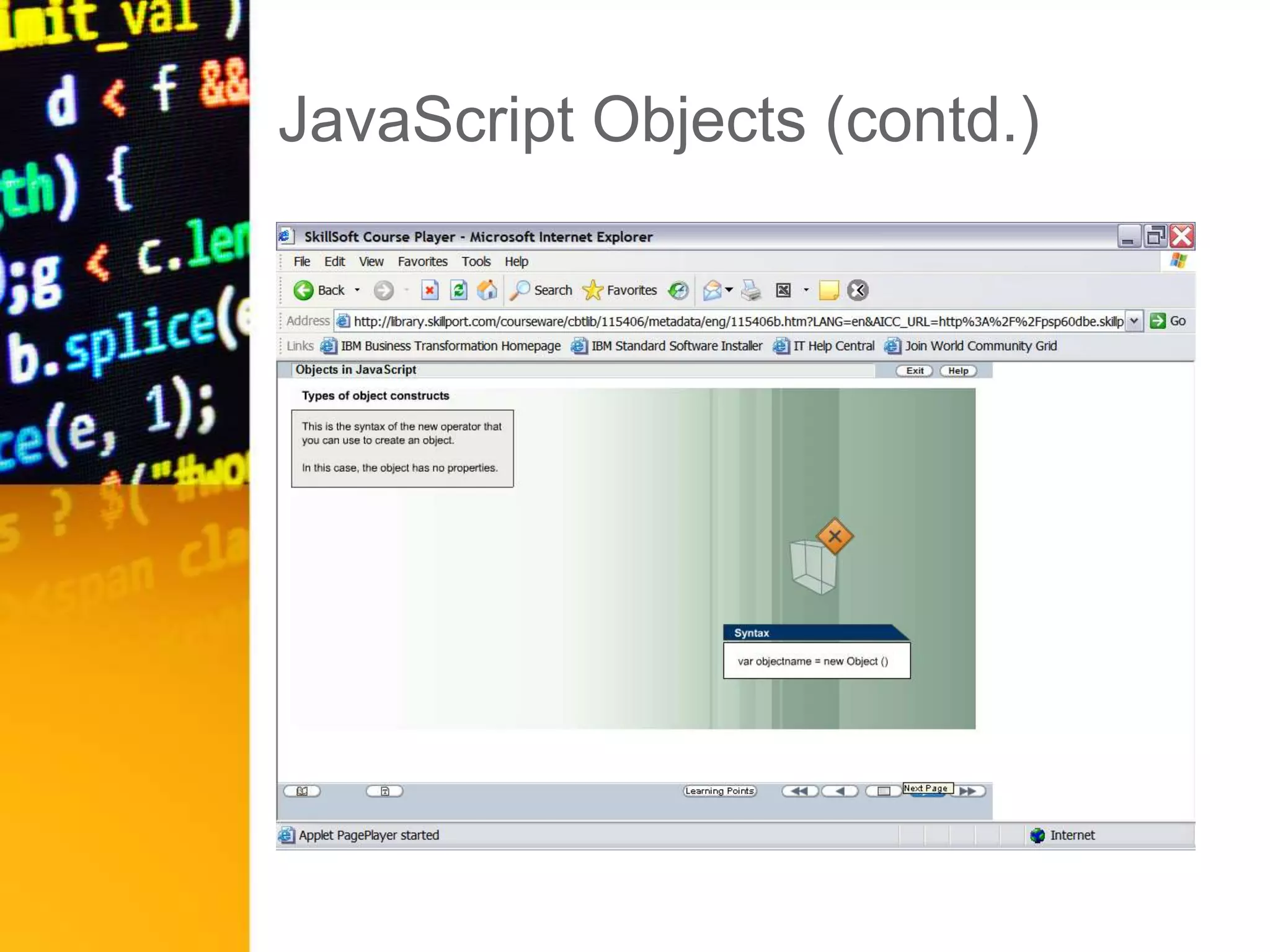Click the book glossary icon button
This screenshot has width=1270, height=952.
tap(302, 791)
